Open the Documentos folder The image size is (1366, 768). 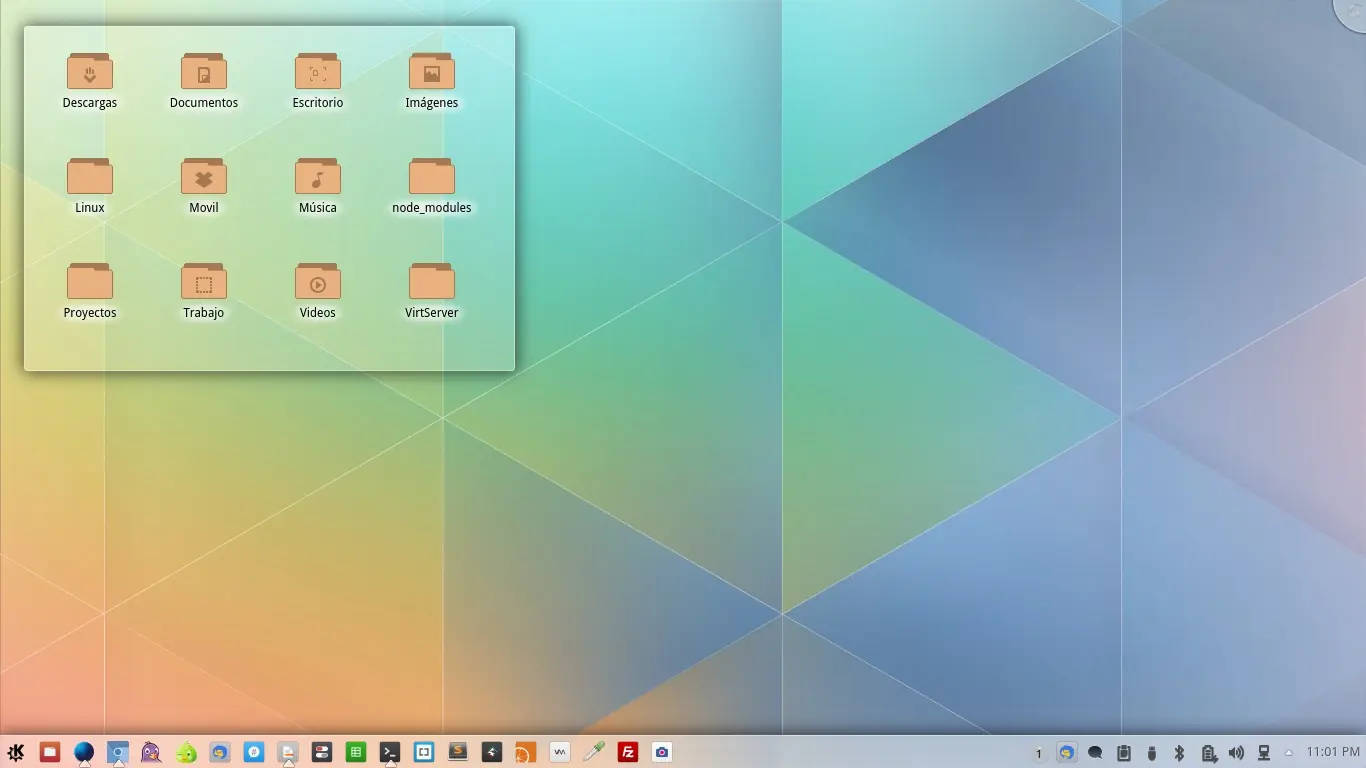tap(204, 81)
